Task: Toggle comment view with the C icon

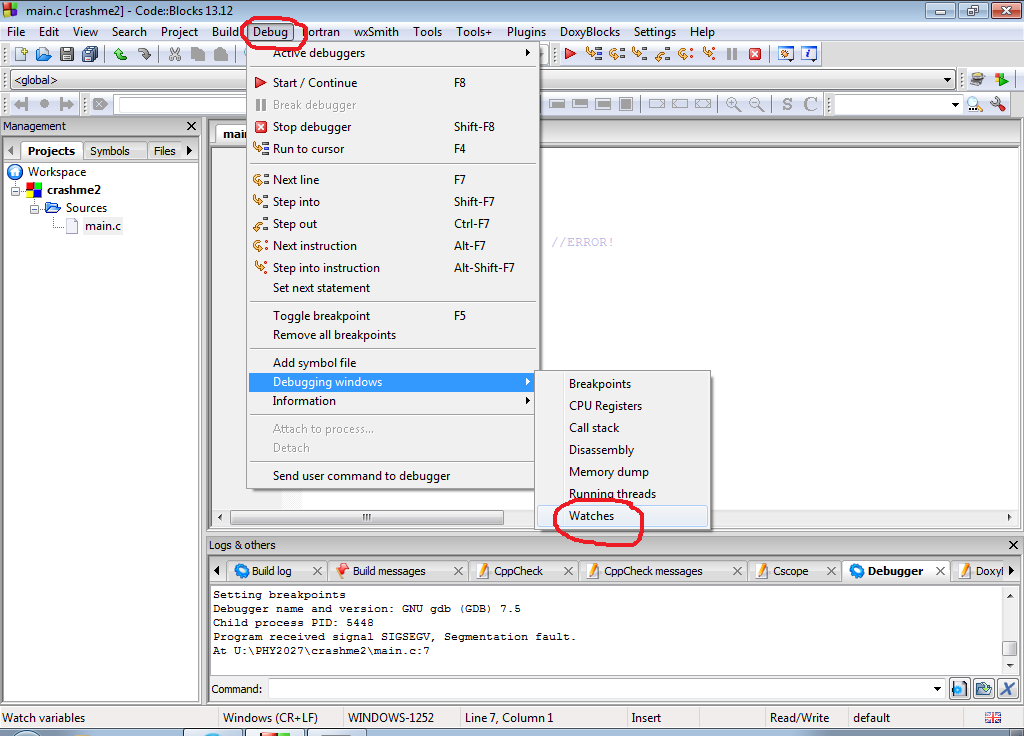Action: tap(810, 104)
